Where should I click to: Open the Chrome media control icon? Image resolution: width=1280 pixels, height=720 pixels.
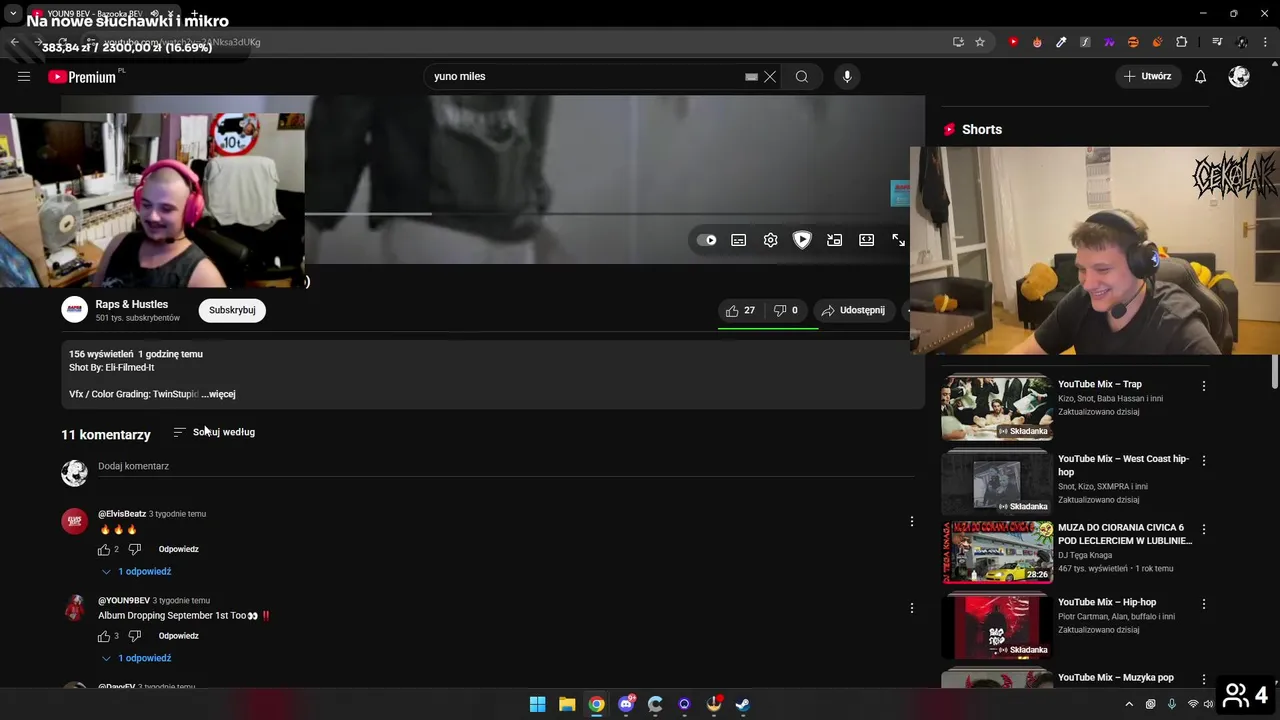[x=1217, y=42]
